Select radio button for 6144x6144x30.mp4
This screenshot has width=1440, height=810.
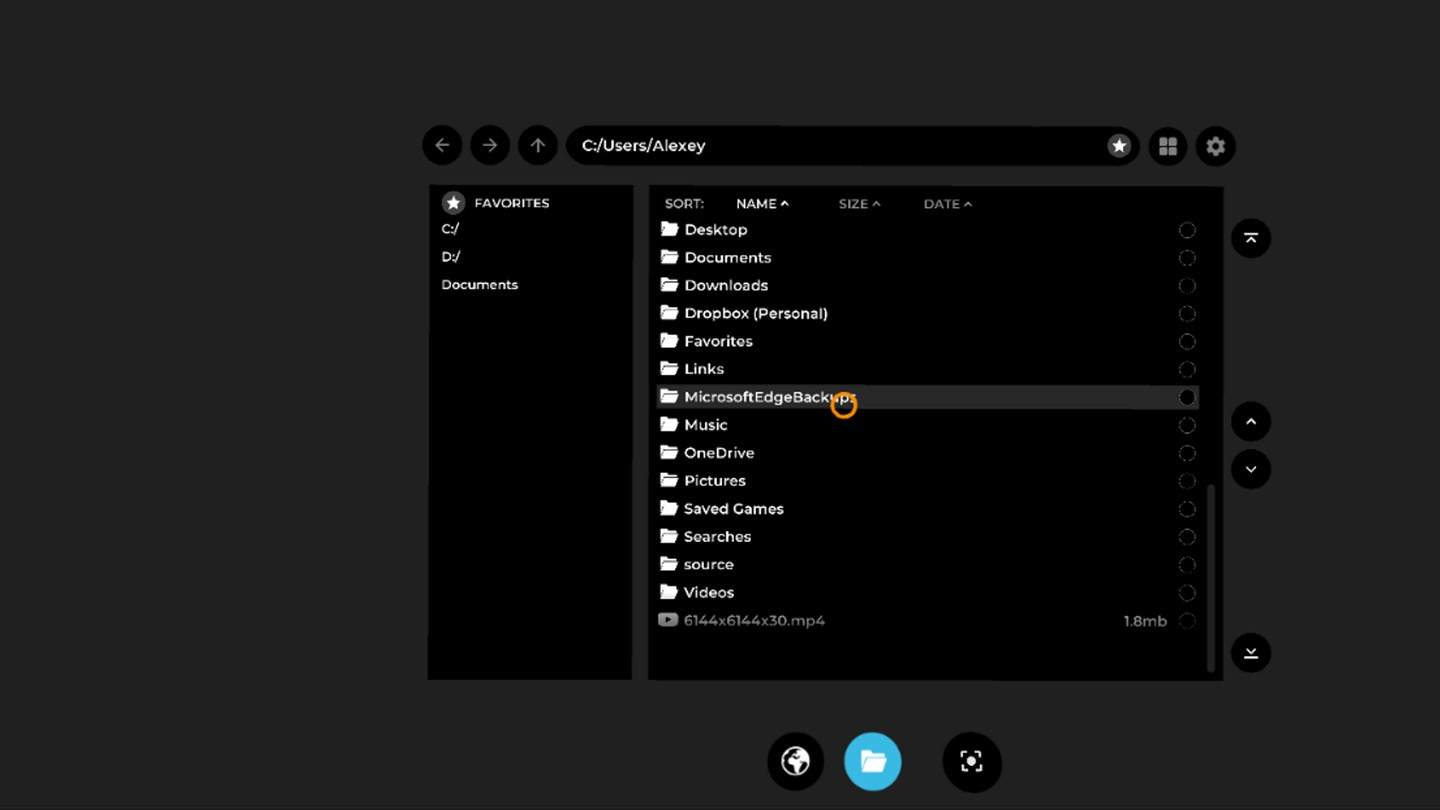pos(1187,621)
